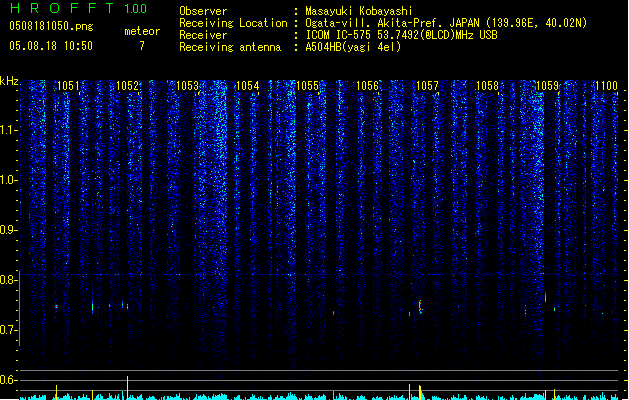Click the red meteor echo near 1052
This screenshot has height=400, width=629.
[128, 306]
